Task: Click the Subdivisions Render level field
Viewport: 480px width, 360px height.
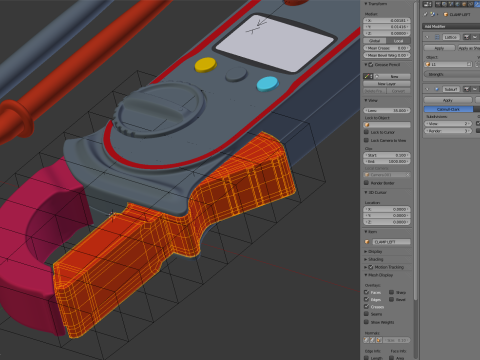Action: [x=448, y=131]
